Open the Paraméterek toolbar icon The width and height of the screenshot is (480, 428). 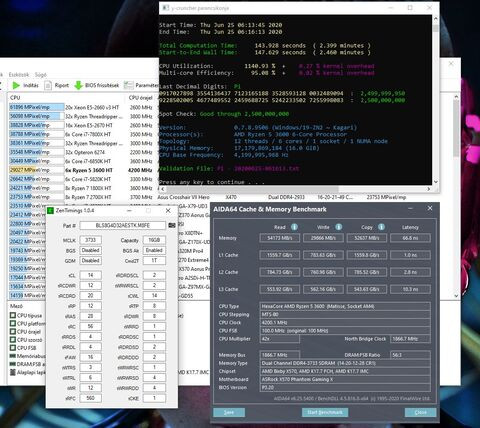coord(128,85)
